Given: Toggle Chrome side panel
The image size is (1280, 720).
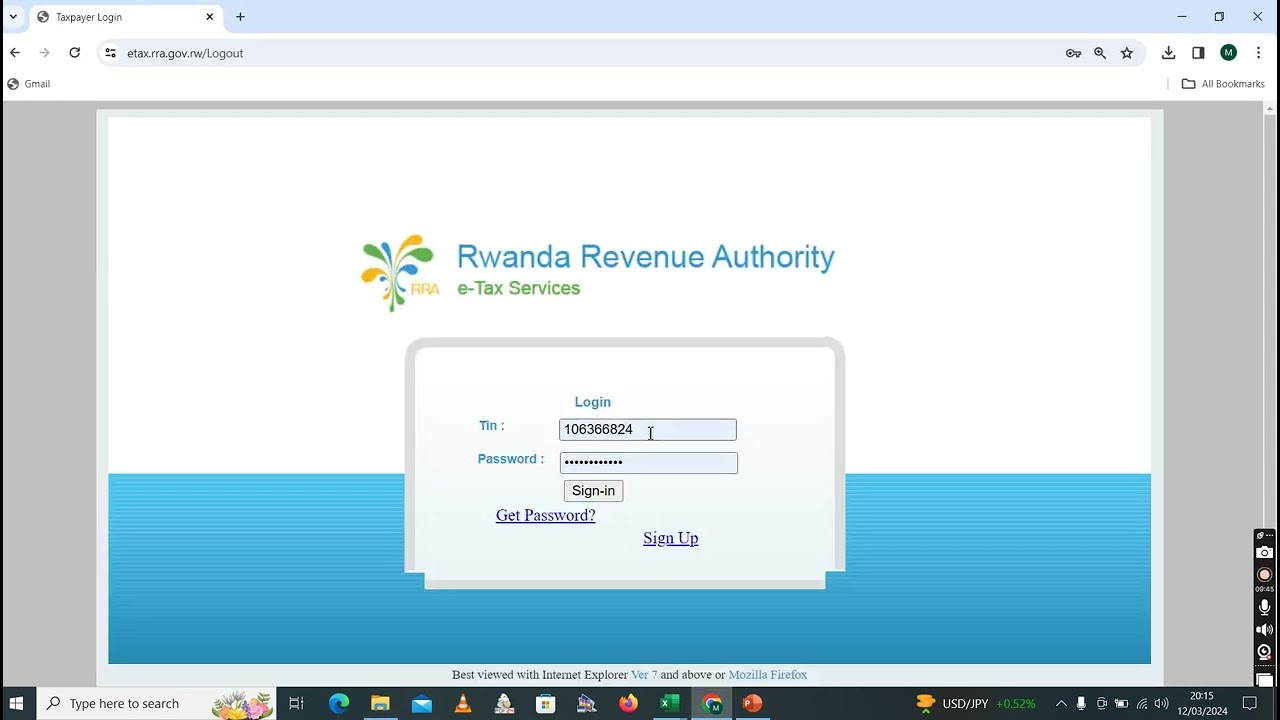Looking at the screenshot, I should point(1198,53).
